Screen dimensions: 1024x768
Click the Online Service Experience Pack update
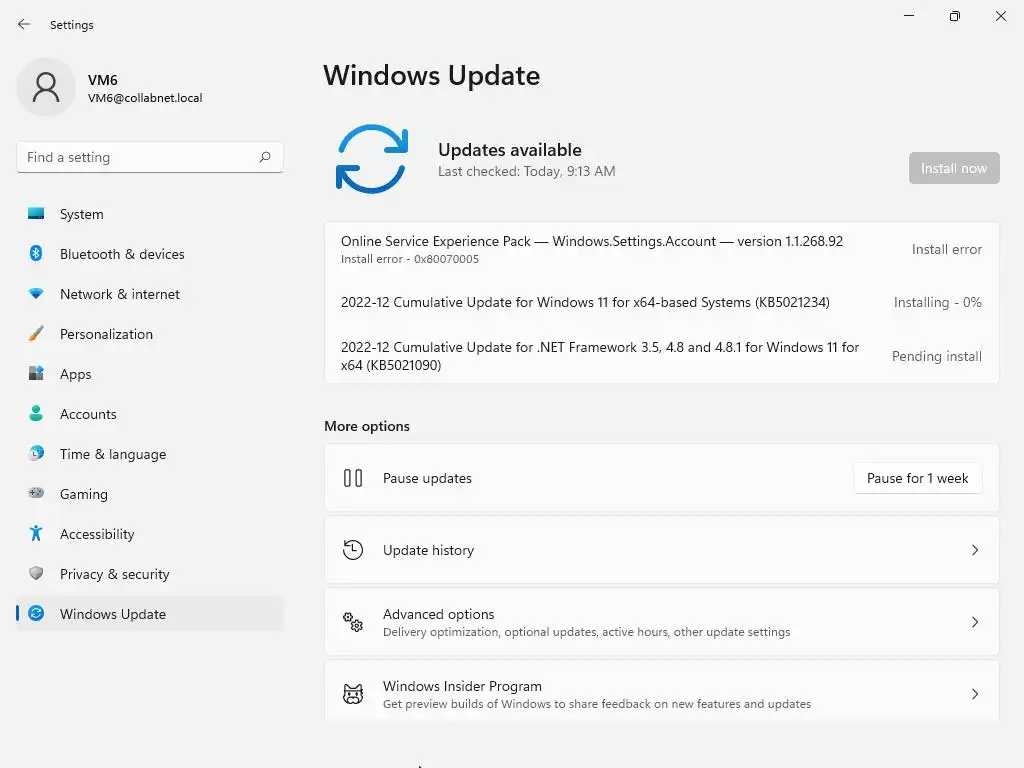click(592, 241)
